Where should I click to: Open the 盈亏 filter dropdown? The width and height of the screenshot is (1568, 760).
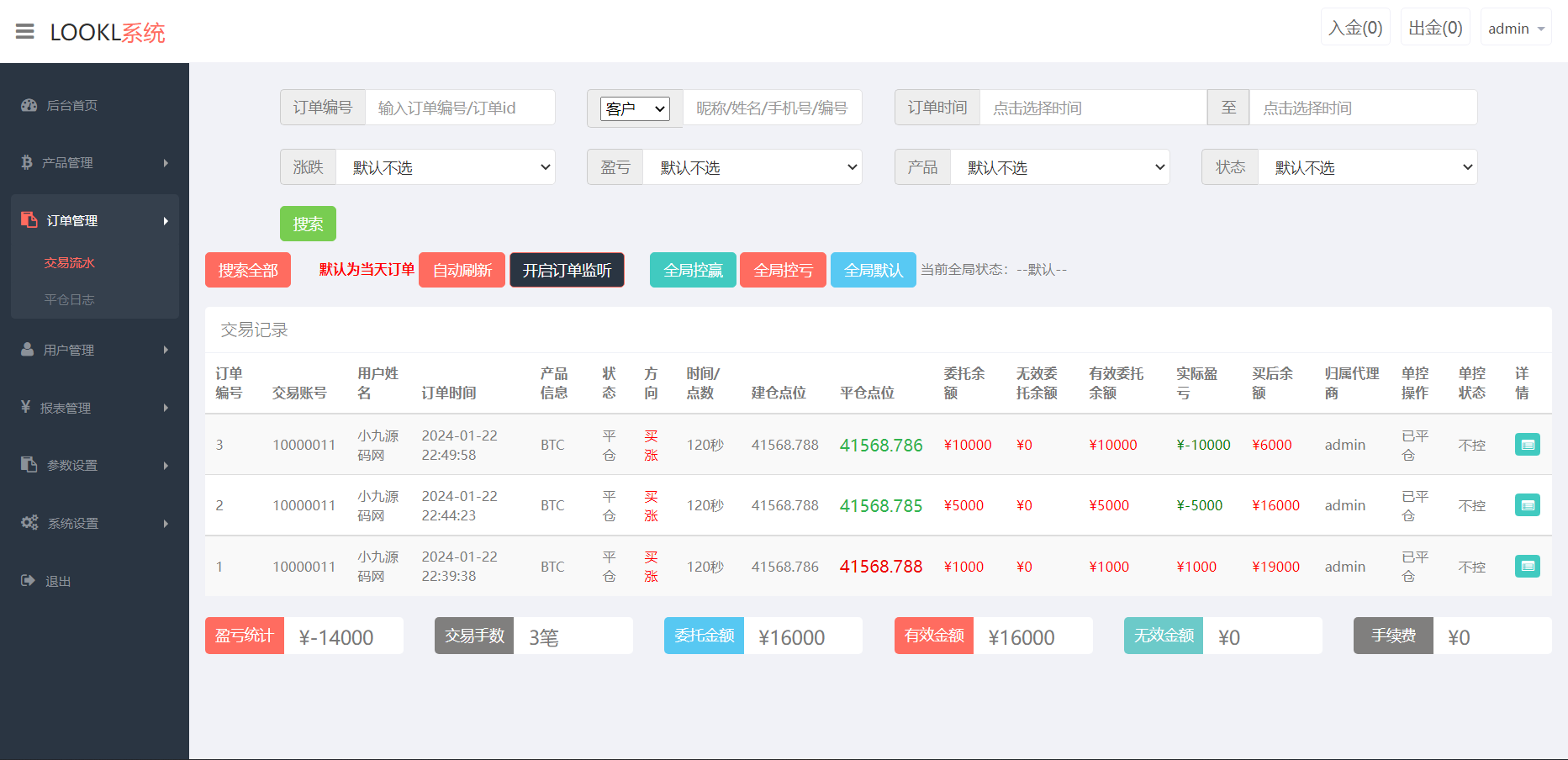coord(752,167)
